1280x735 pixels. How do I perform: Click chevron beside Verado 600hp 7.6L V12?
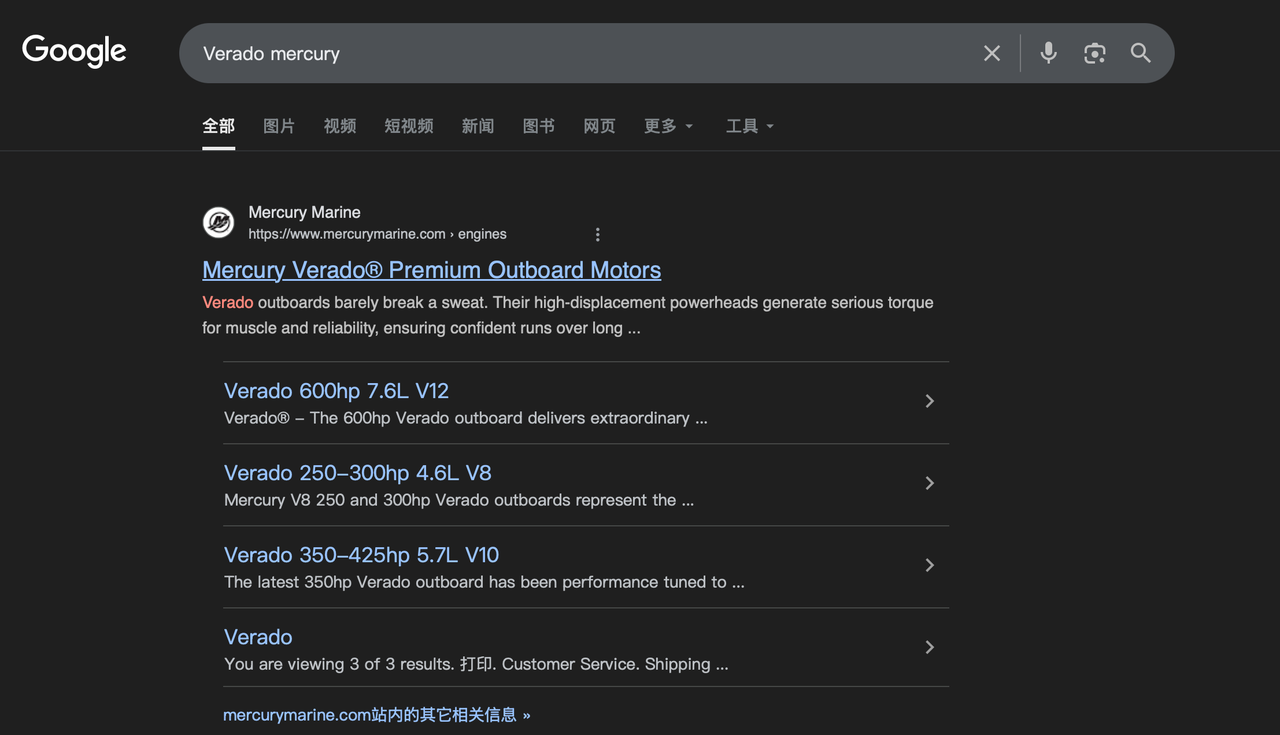pyautogui.click(x=929, y=401)
